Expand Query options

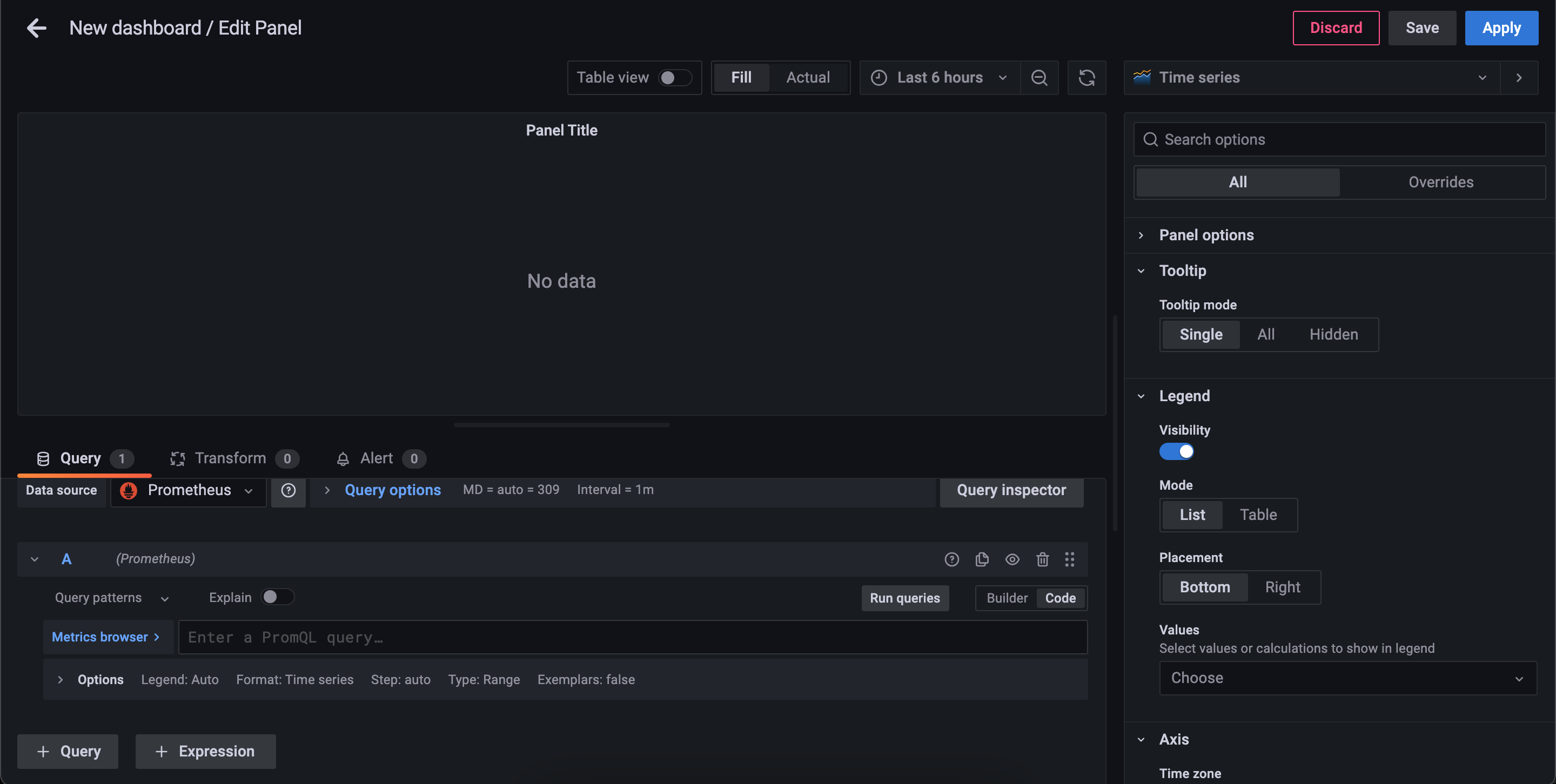pos(392,490)
